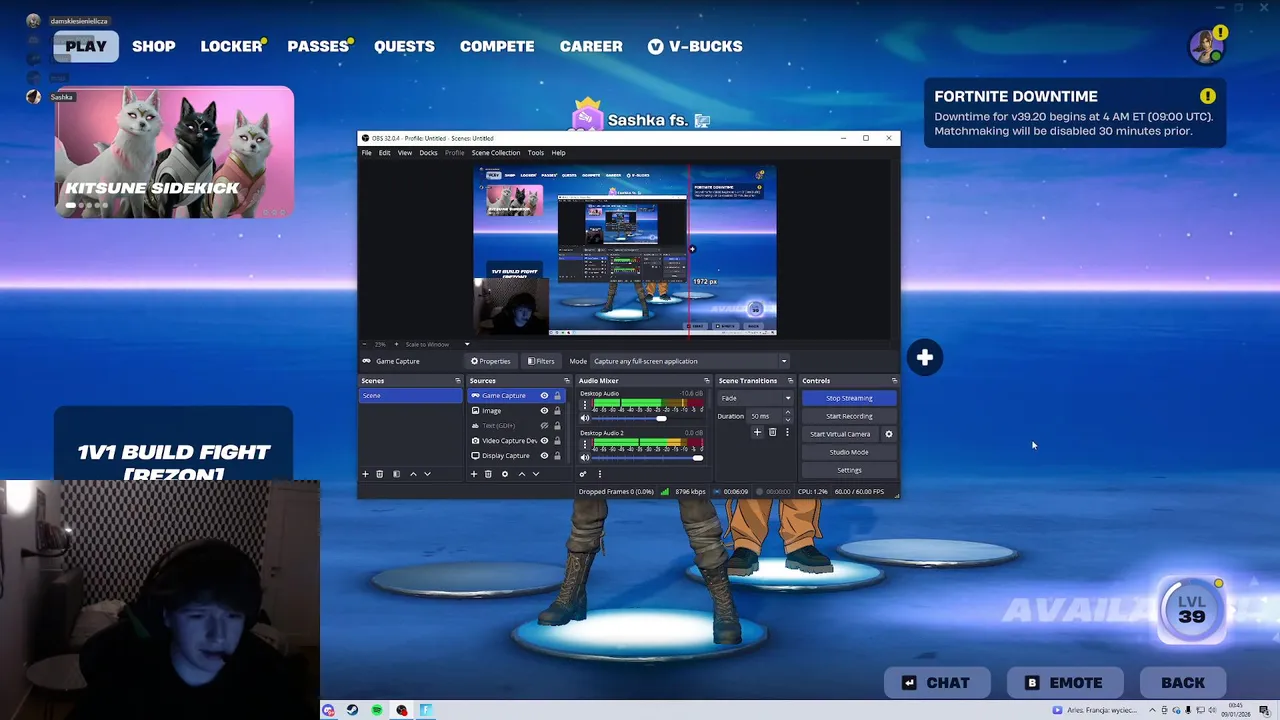Hide the Display Capture source
1280x720 pixels.
click(x=544, y=456)
